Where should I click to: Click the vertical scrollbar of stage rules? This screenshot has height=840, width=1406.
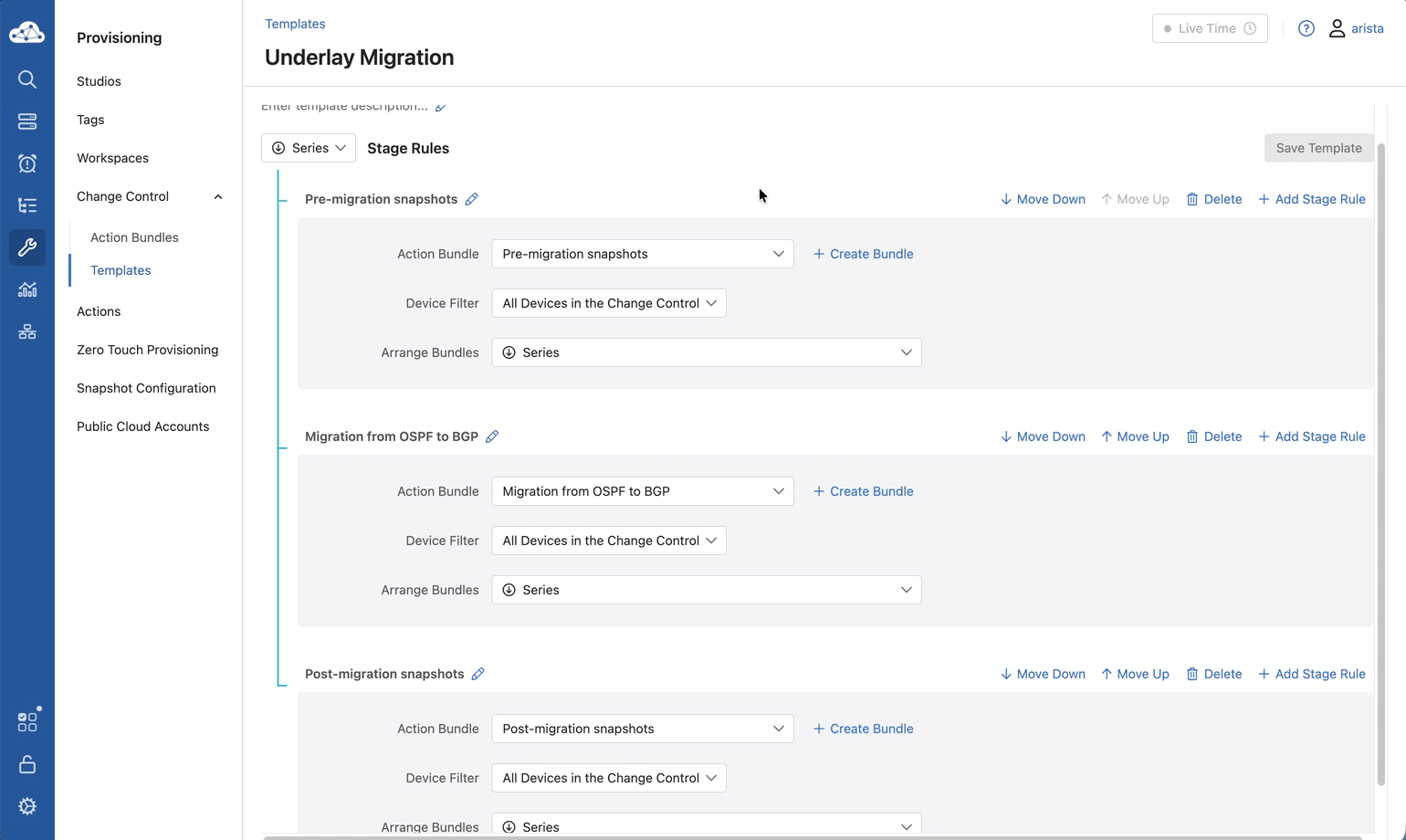pyautogui.click(x=1381, y=464)
